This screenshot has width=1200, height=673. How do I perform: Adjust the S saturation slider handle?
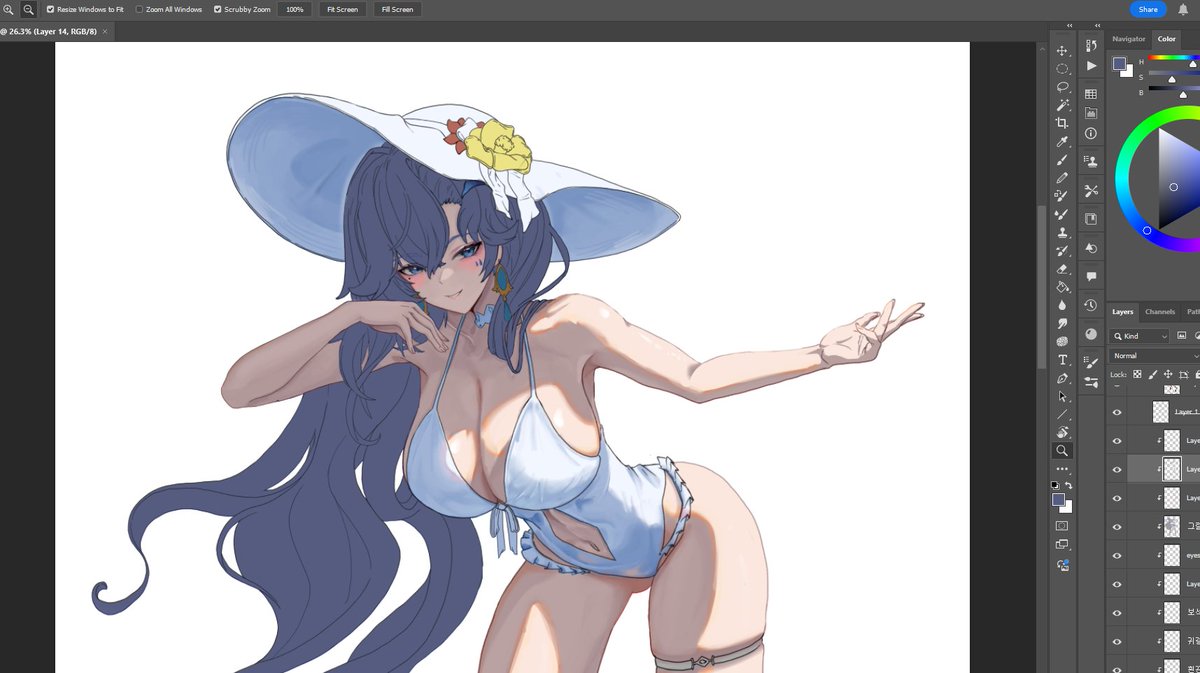click(1172, 80)
